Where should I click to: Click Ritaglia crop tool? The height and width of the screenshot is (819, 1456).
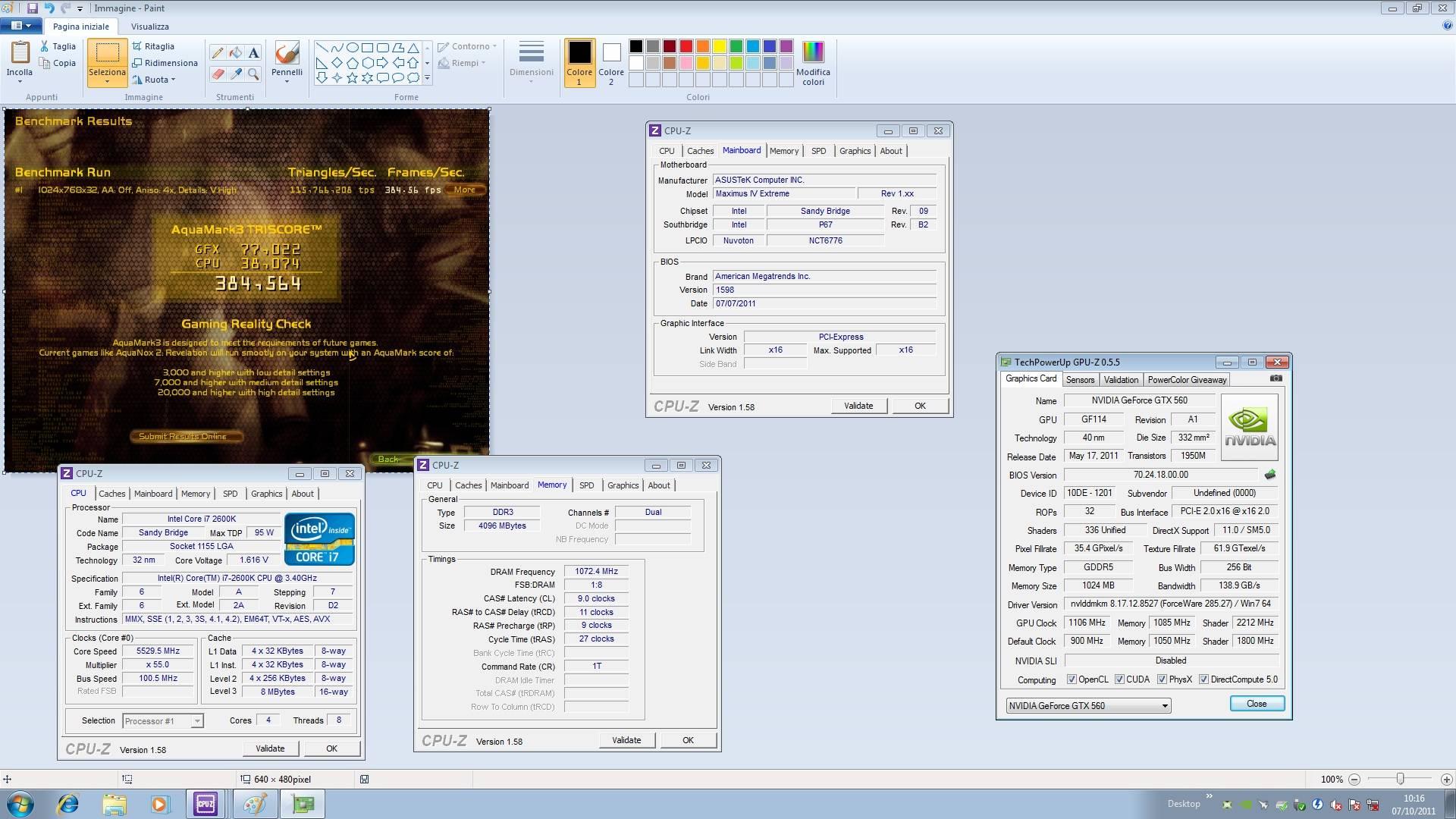[153, 46]
